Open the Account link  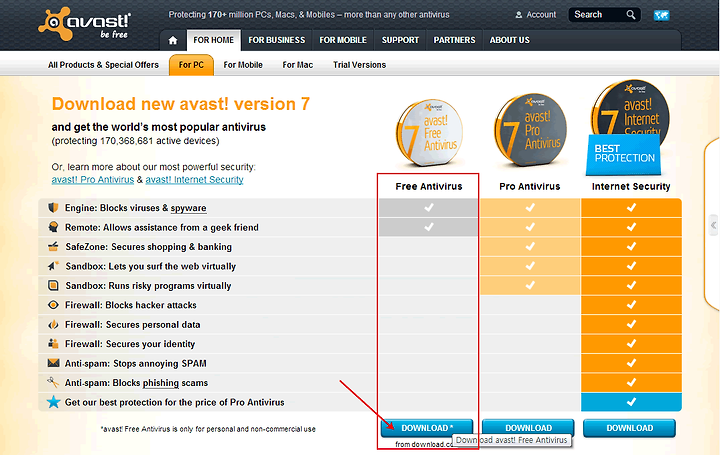click(x=541, y=15)
